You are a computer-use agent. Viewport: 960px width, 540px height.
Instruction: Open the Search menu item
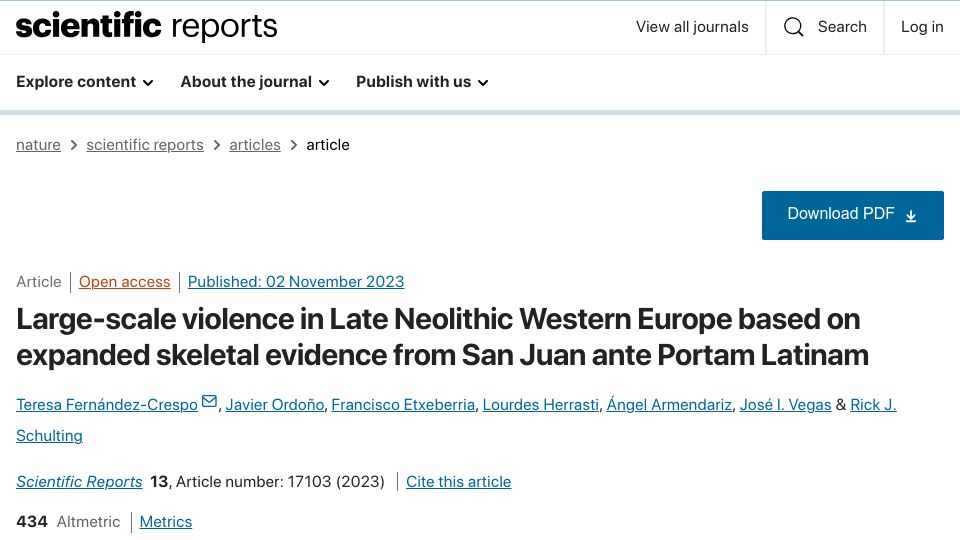tap(825, 27)
